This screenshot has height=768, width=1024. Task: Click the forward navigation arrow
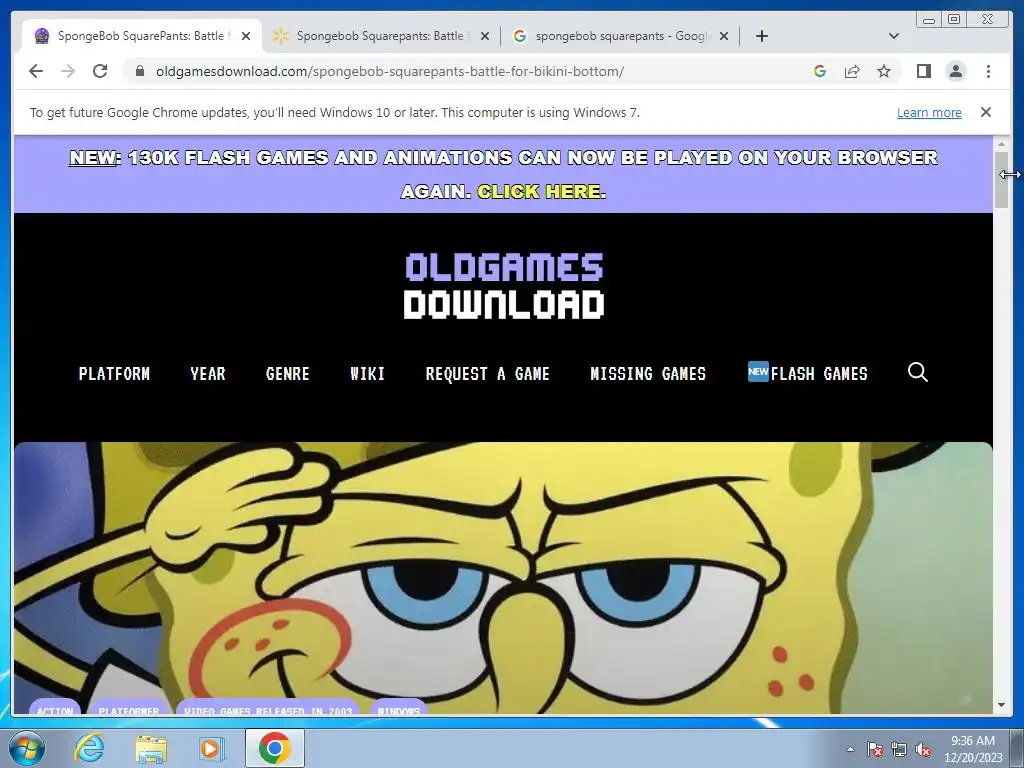[x=68, y=71]
